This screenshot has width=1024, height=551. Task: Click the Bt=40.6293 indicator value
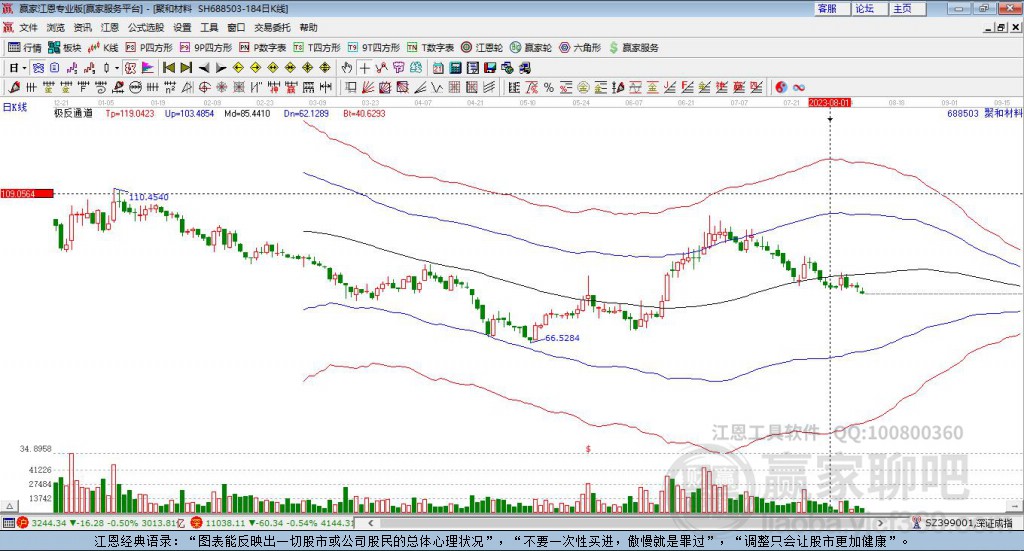point(364,113)
